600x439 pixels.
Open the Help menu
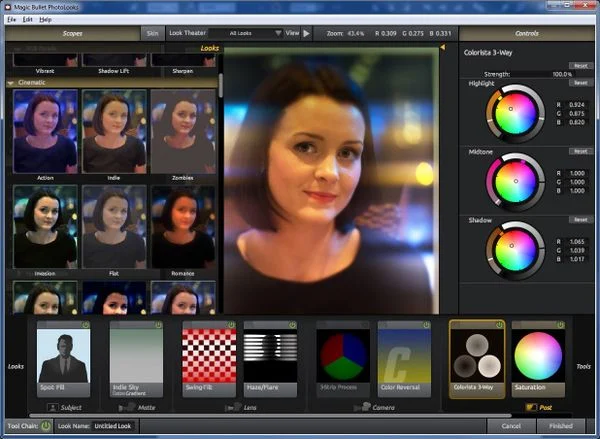(46, 19)
